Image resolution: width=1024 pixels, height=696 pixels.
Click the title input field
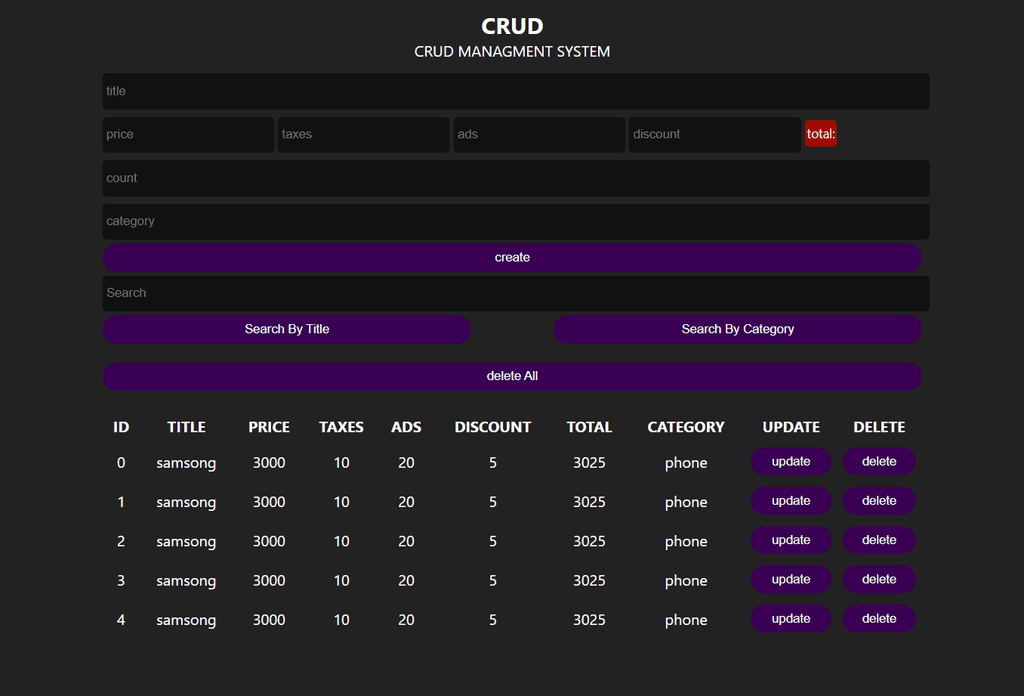tap(515, 91)
